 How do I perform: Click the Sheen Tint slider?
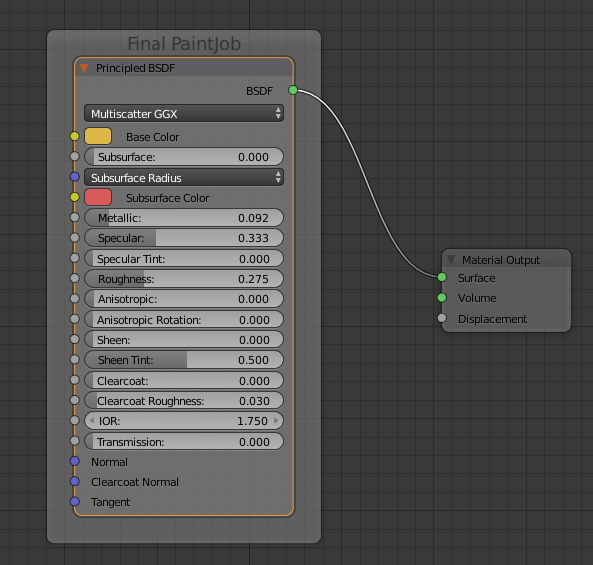184,360
